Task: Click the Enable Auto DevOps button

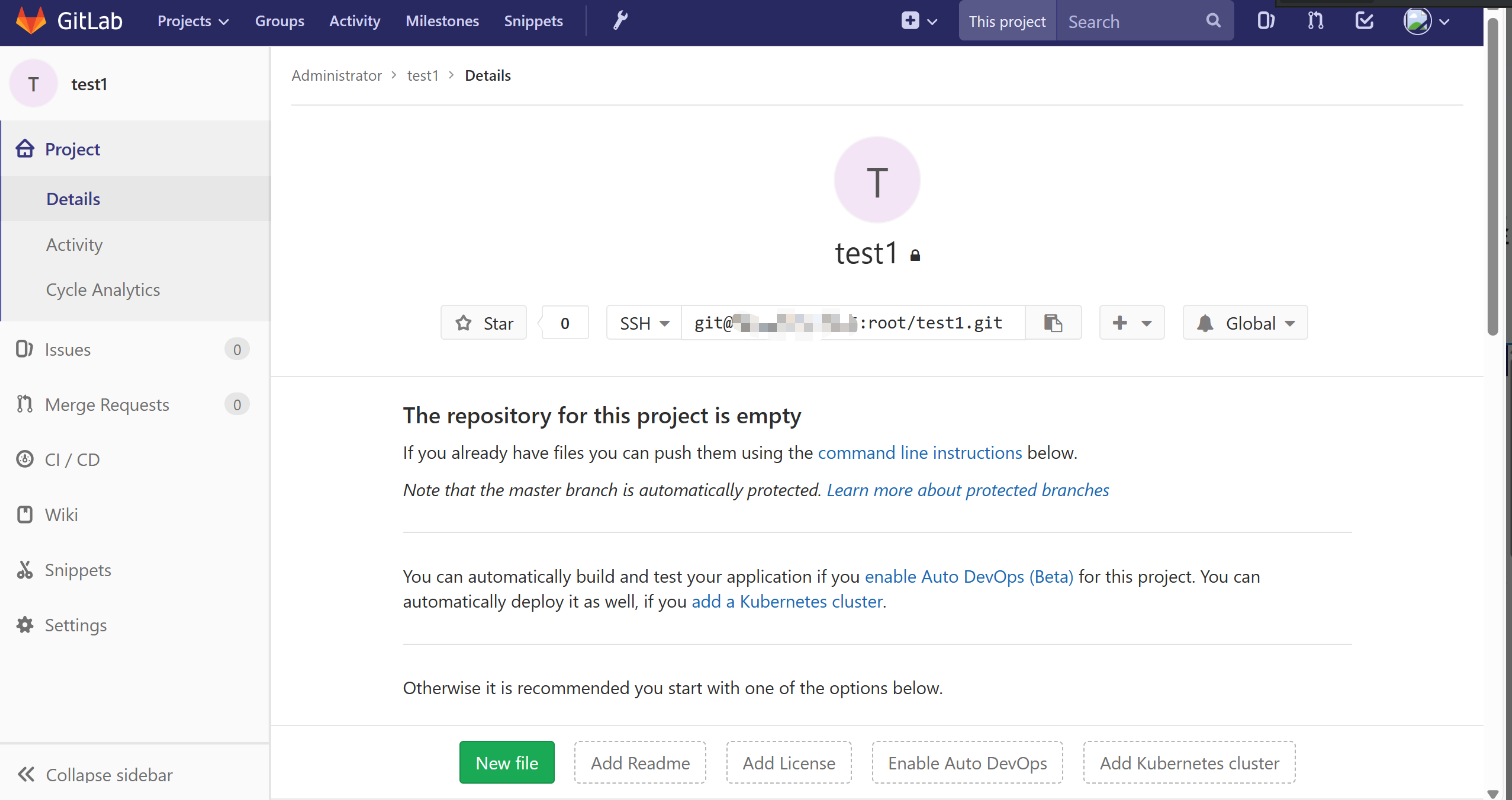Action: point(968,763)
